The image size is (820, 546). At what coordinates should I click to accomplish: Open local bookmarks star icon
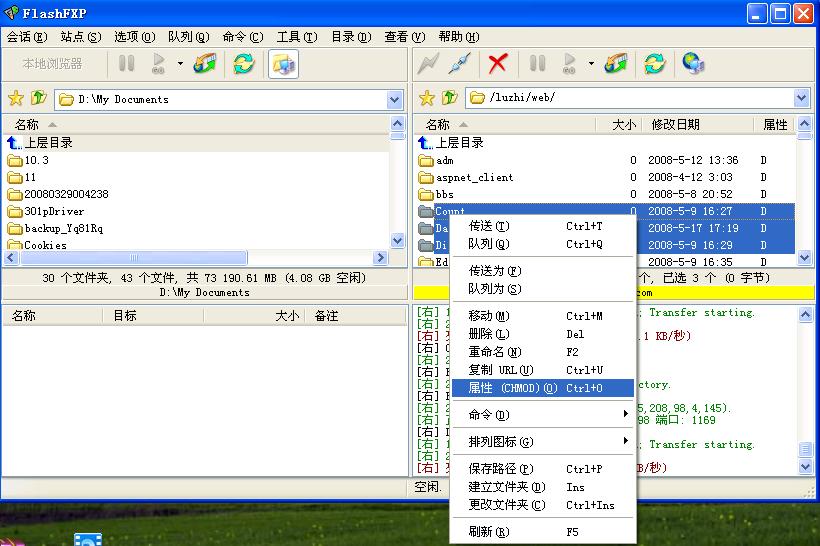[x=16, y=98]
